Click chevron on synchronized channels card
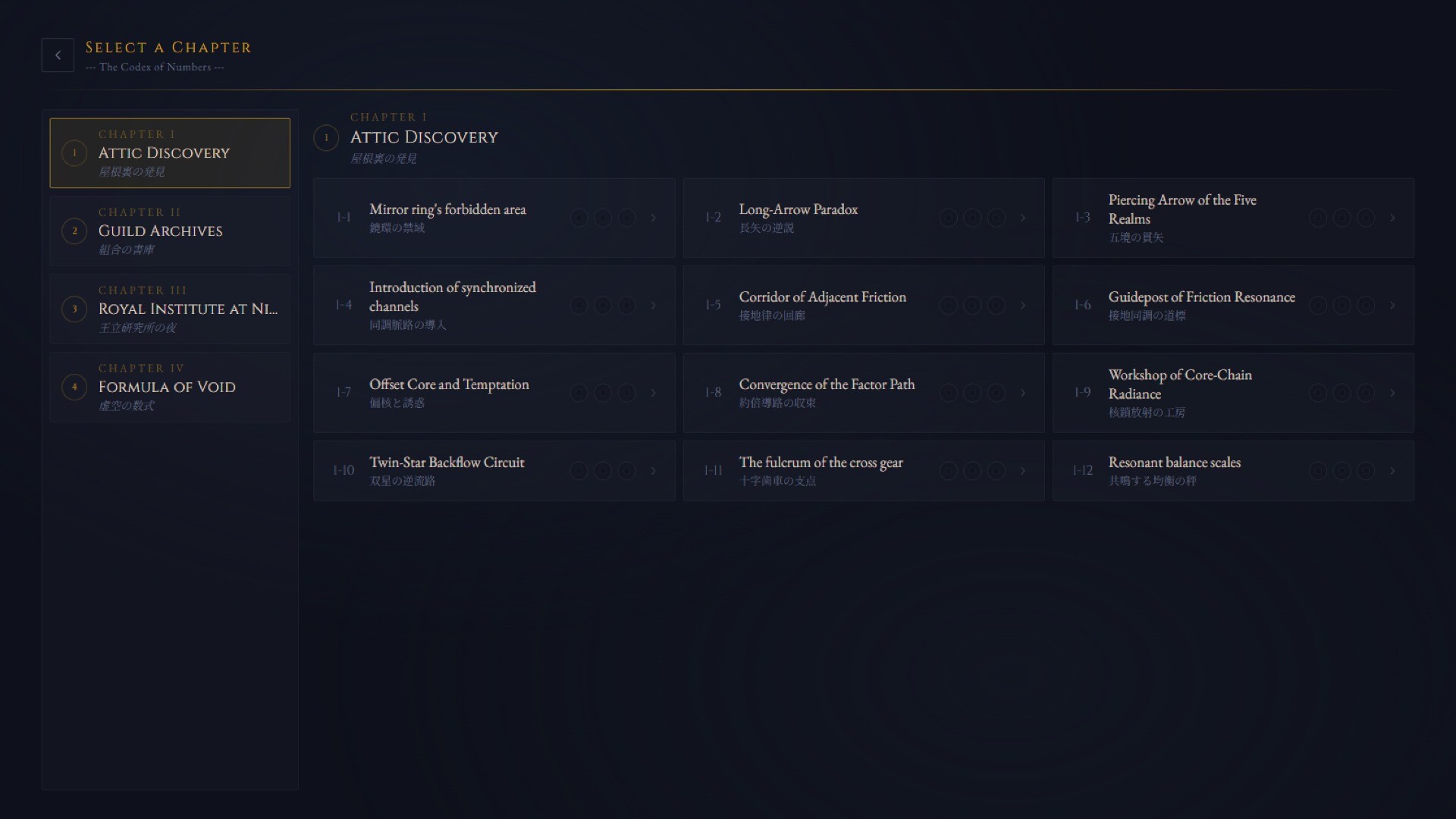Image resolution: width=1456 pixels, height=819 pixels. (653, 306)
